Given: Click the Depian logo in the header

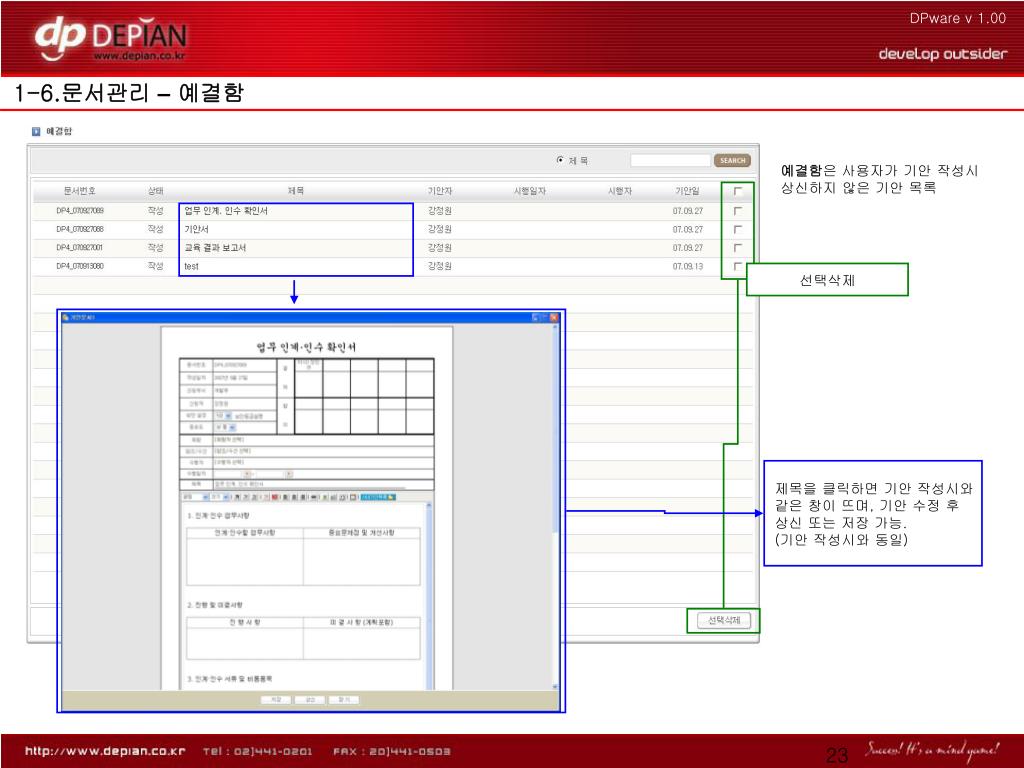Looking at the screenshot, I should click(x=110, y=40).
